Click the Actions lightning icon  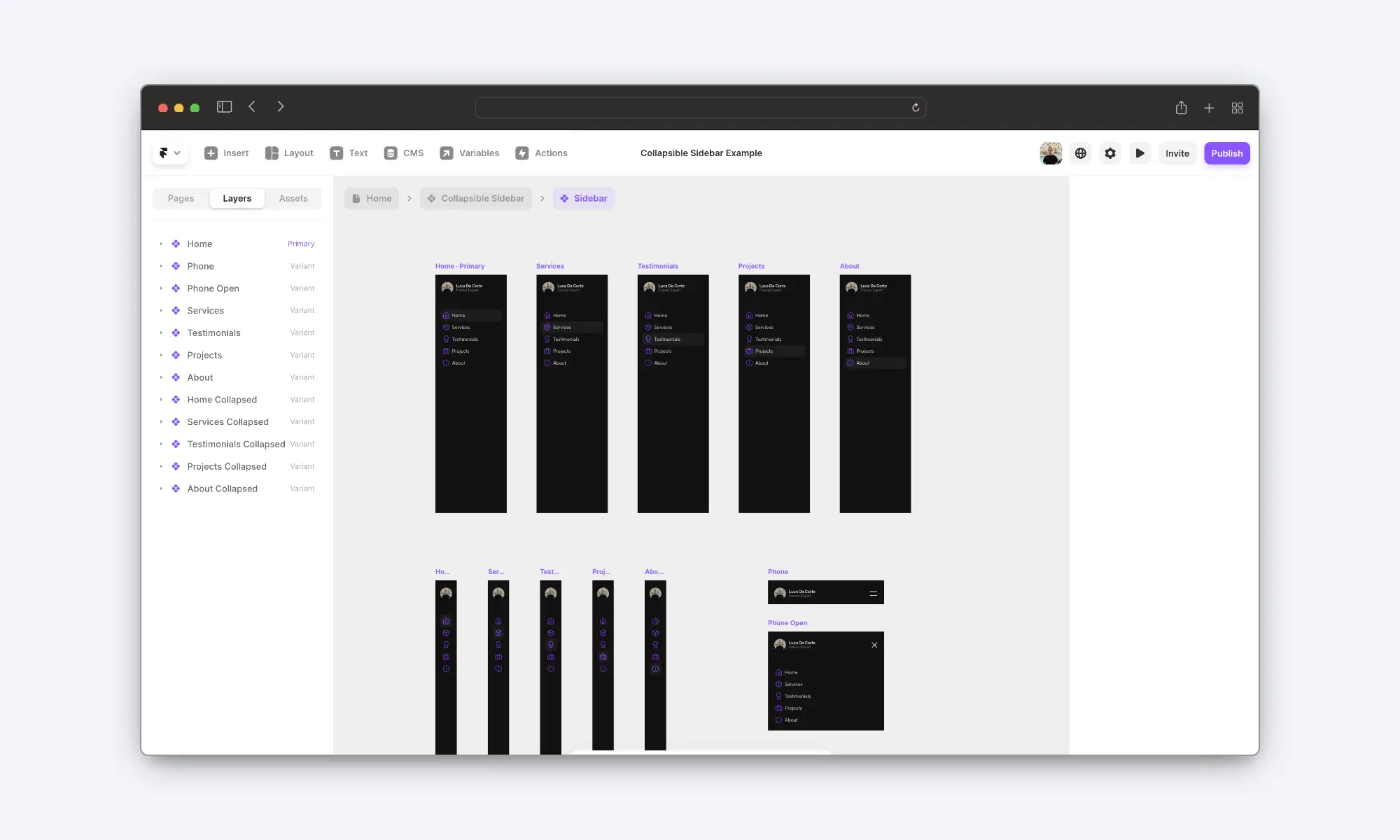[x=522, y=153]
